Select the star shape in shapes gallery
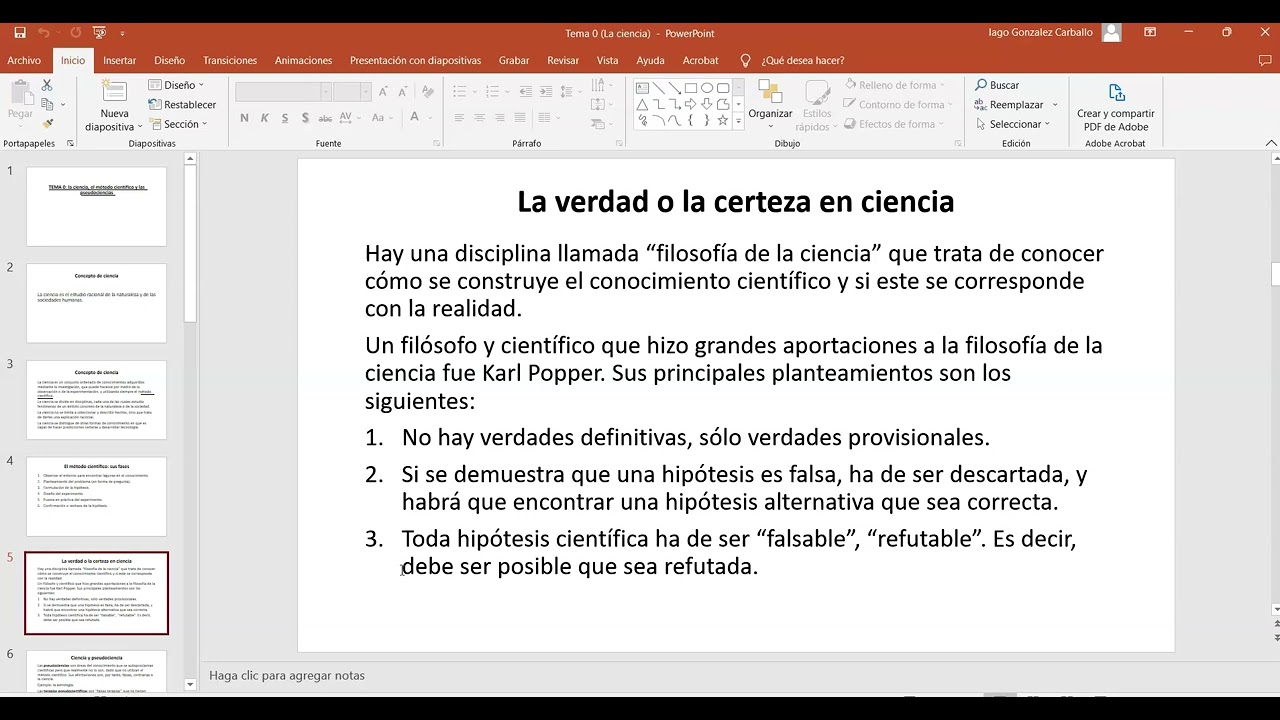1280x720 pixels. [723, 120]
